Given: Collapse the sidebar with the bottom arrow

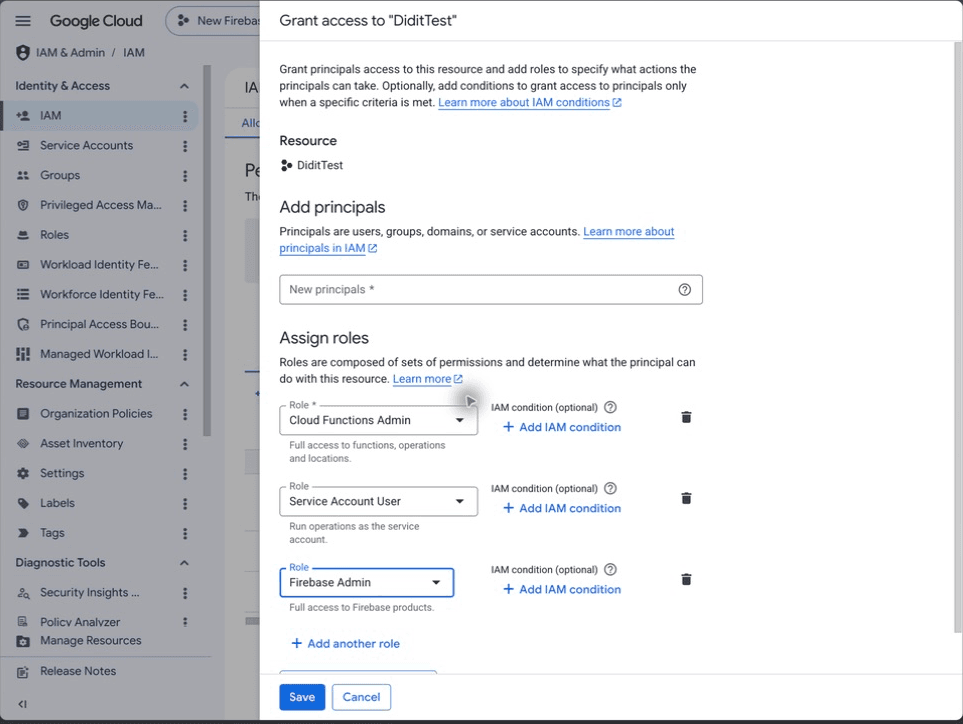Looking at the screenshot, I should pos(23,704).
